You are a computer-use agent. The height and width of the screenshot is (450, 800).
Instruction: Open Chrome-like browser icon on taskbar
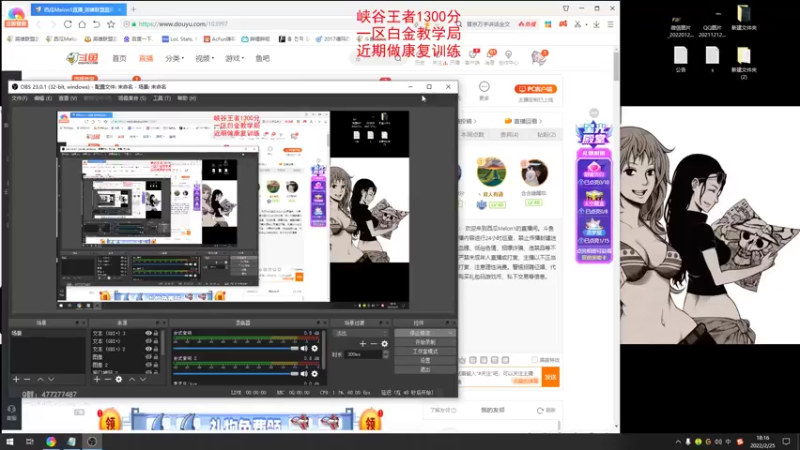(x=51, y=442)
